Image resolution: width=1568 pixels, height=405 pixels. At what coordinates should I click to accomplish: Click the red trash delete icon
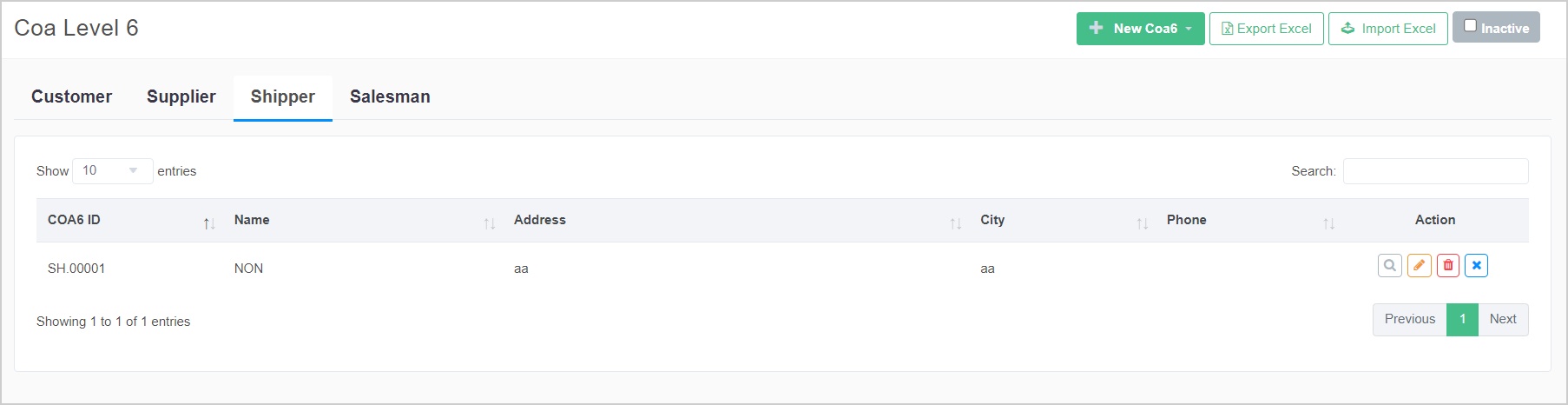click(x=1447, y=266)
